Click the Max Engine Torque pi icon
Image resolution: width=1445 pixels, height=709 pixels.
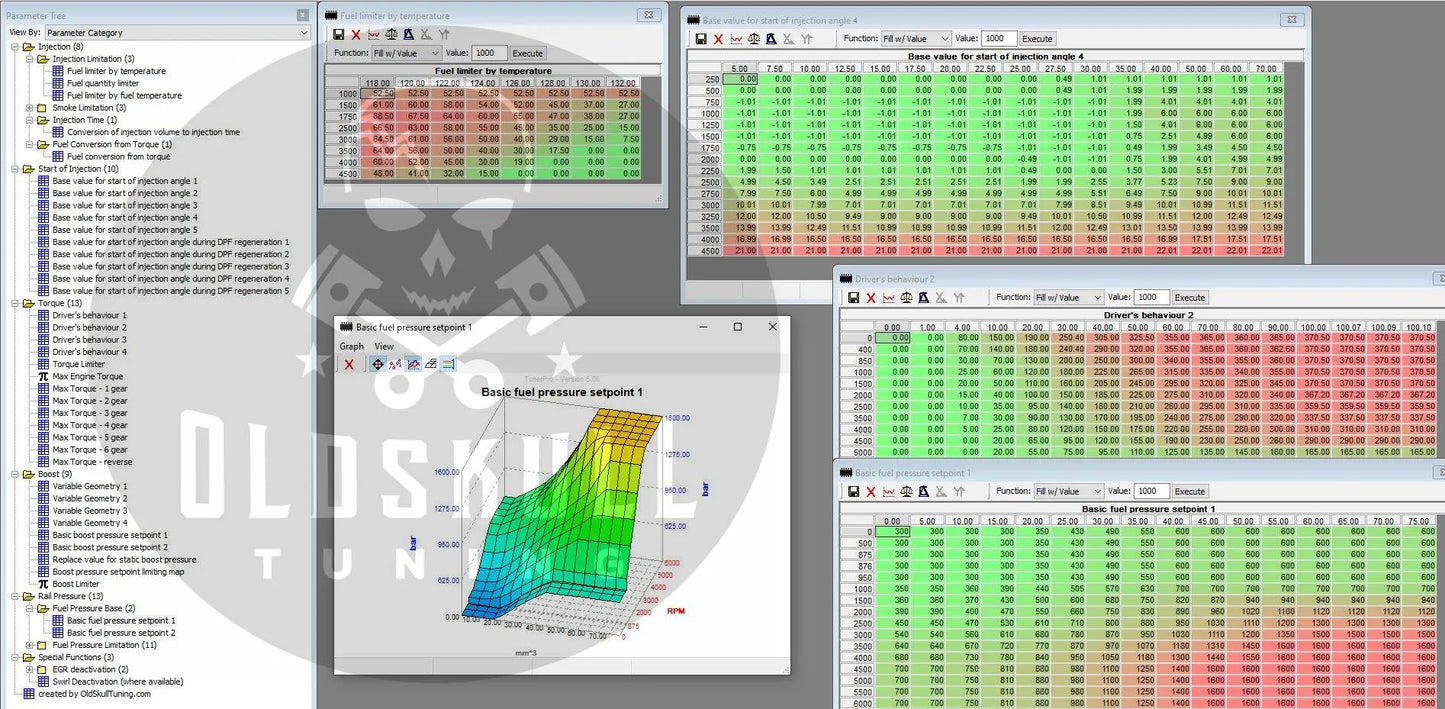coord(43,377)
